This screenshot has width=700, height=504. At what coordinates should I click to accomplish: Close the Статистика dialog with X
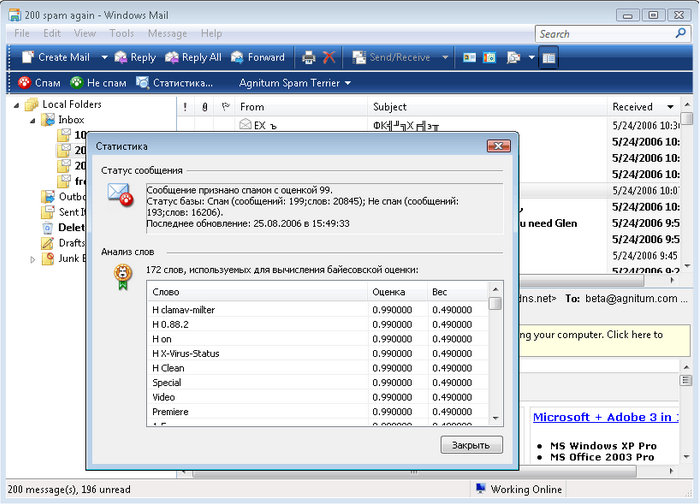pos(499,146)
